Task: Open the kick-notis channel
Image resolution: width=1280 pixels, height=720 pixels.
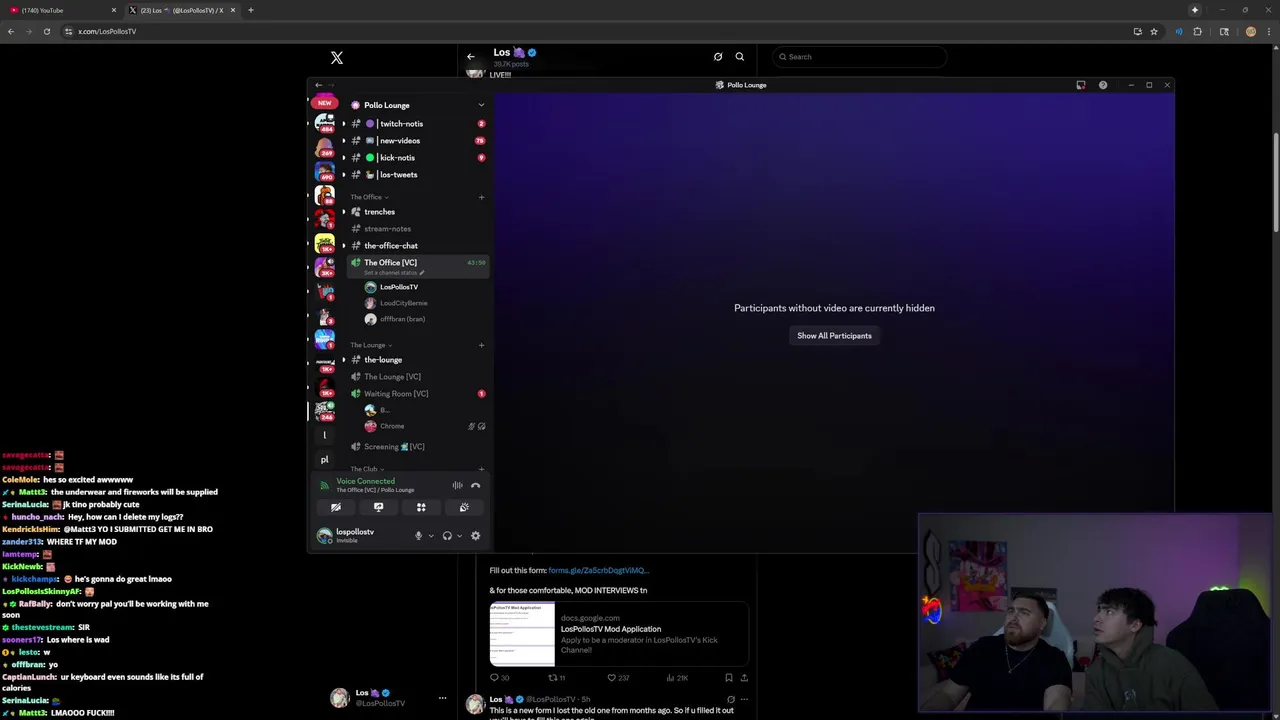Action: click(x=417, y=158)
